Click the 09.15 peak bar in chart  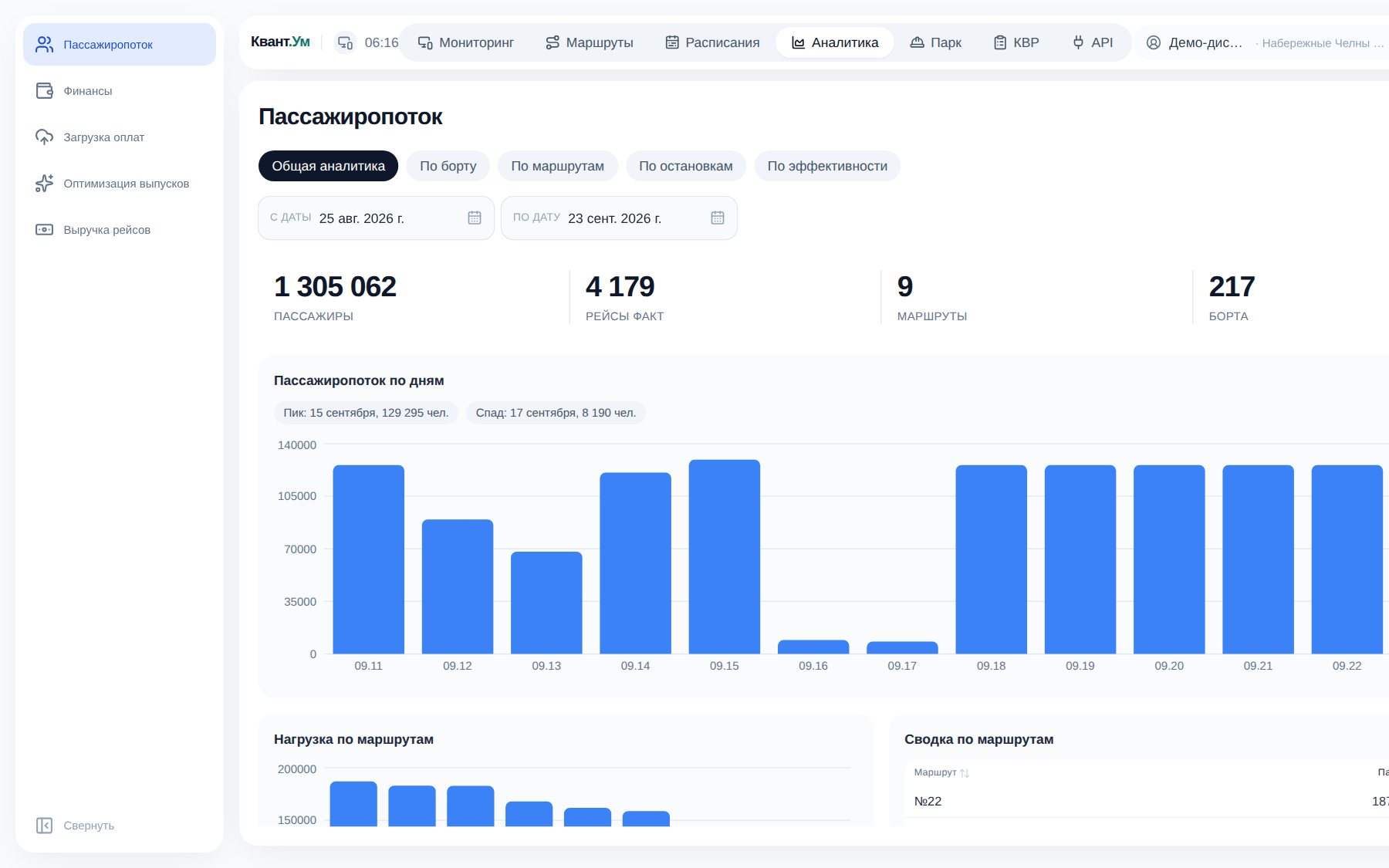coord(724,556)
